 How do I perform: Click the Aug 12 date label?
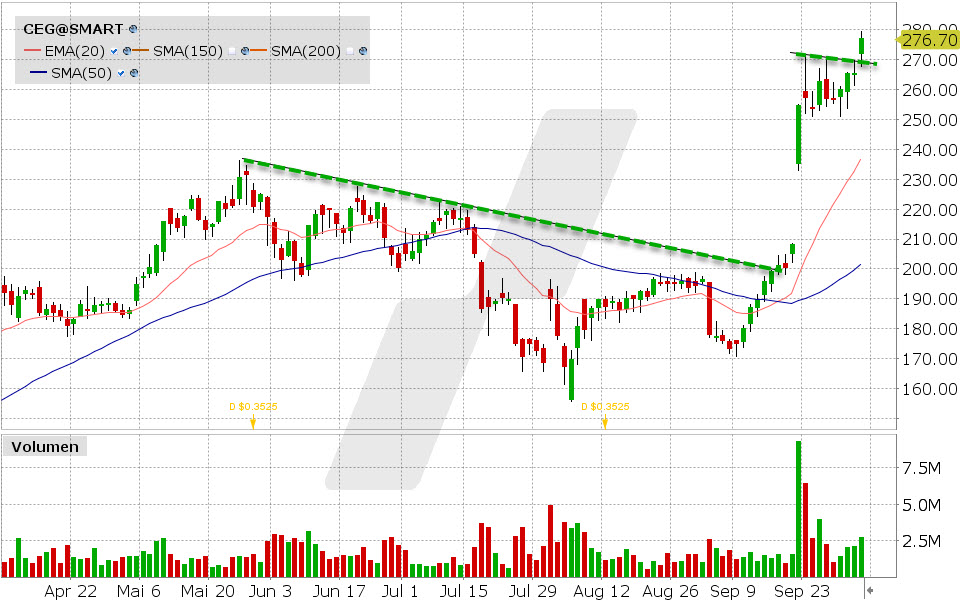[x=601, y=591]
